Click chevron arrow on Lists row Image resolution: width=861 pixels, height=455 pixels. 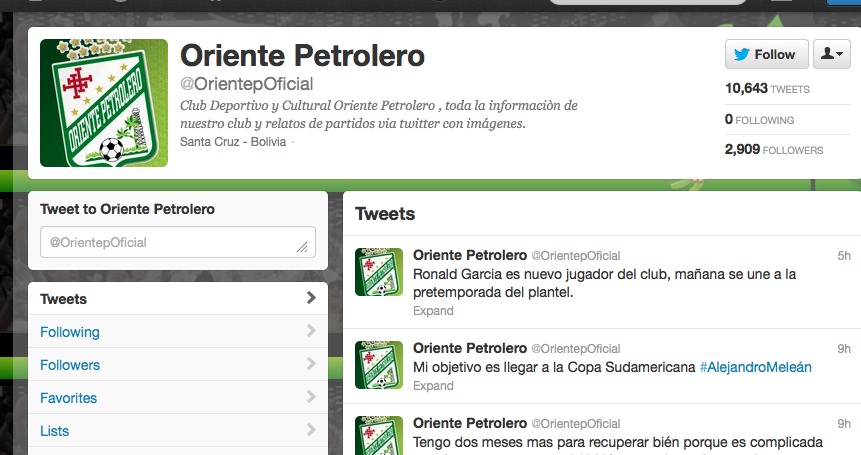311,429
